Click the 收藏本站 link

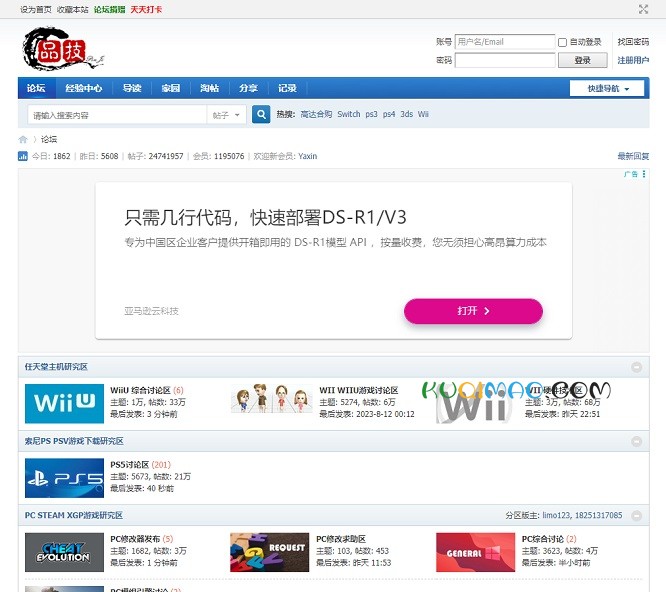(x=73, y=9)
